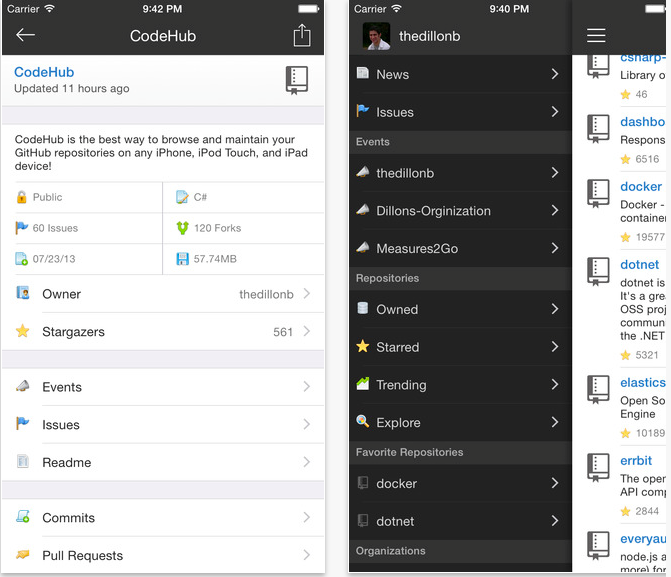Tap the Readme document icon
Image resolution: width=671 pixels, height=577 pixels.
[x=23, y=461]
